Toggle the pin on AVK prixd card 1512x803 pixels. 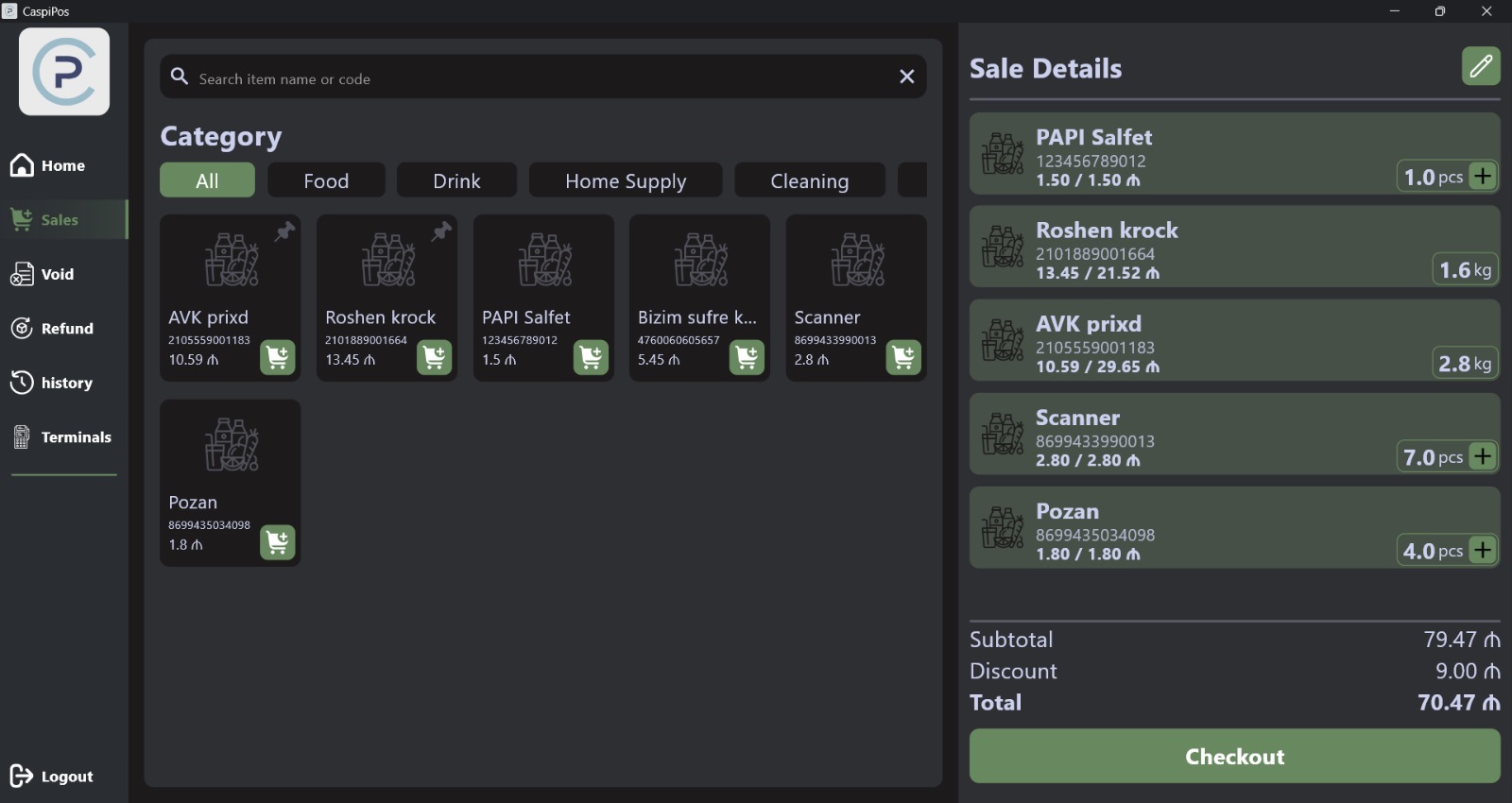pos(284,231)
